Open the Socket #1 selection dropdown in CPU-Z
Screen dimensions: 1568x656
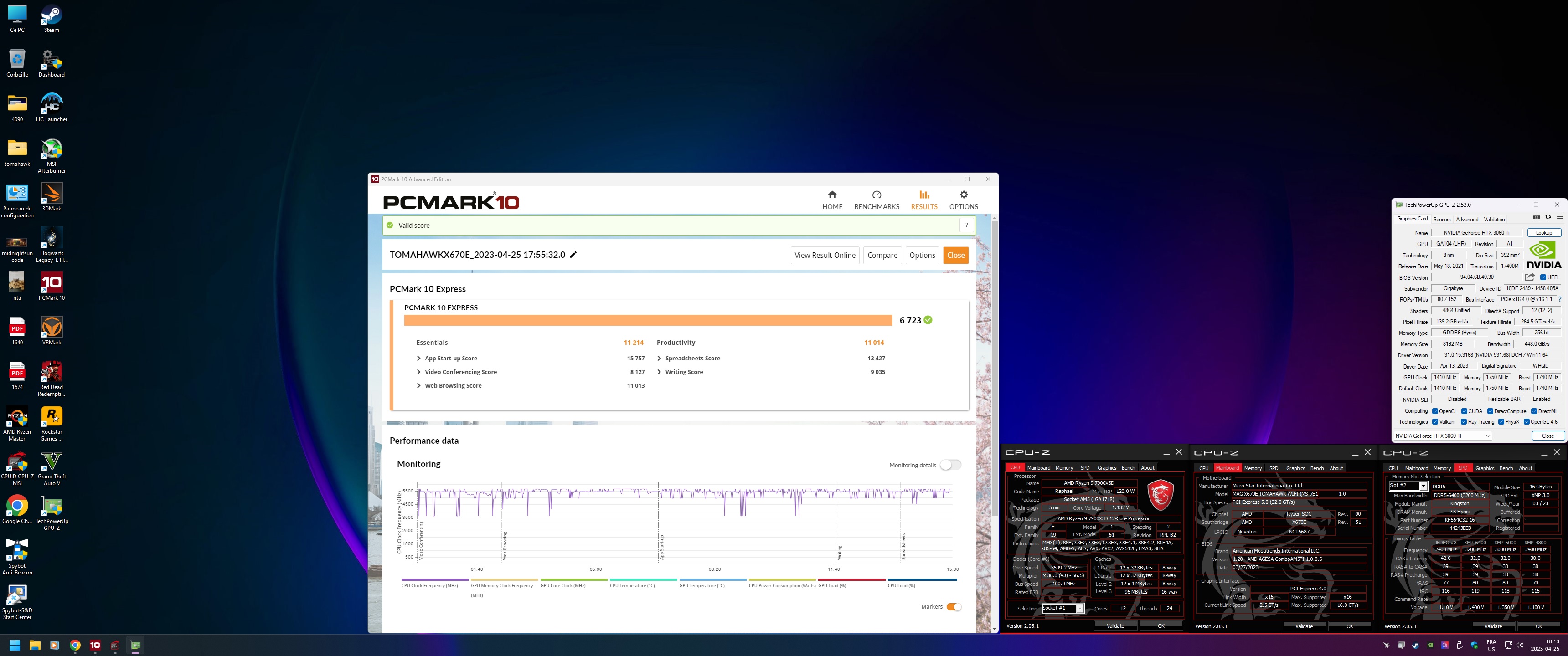pyautogui.click(x=1063, y=609)
